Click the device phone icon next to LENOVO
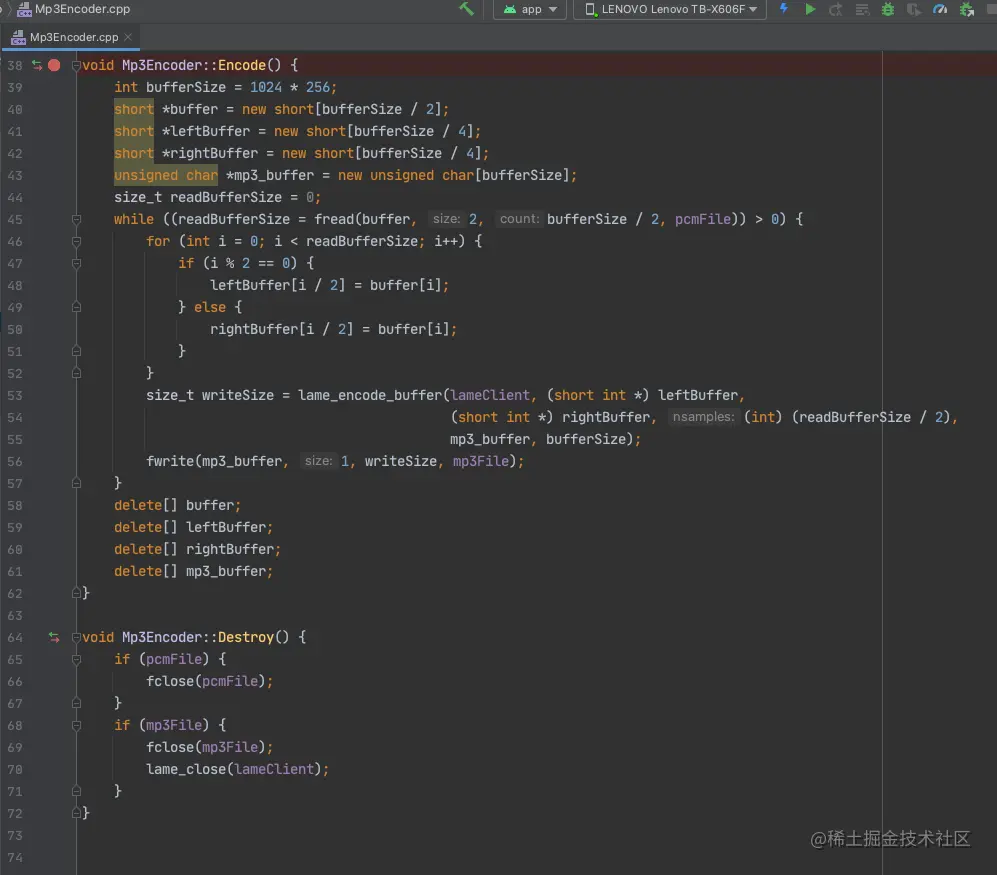 click(x=591, y=10)
